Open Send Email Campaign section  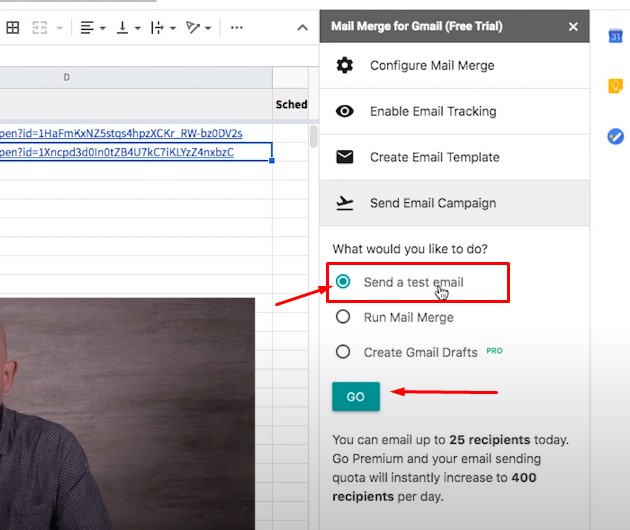455,203
